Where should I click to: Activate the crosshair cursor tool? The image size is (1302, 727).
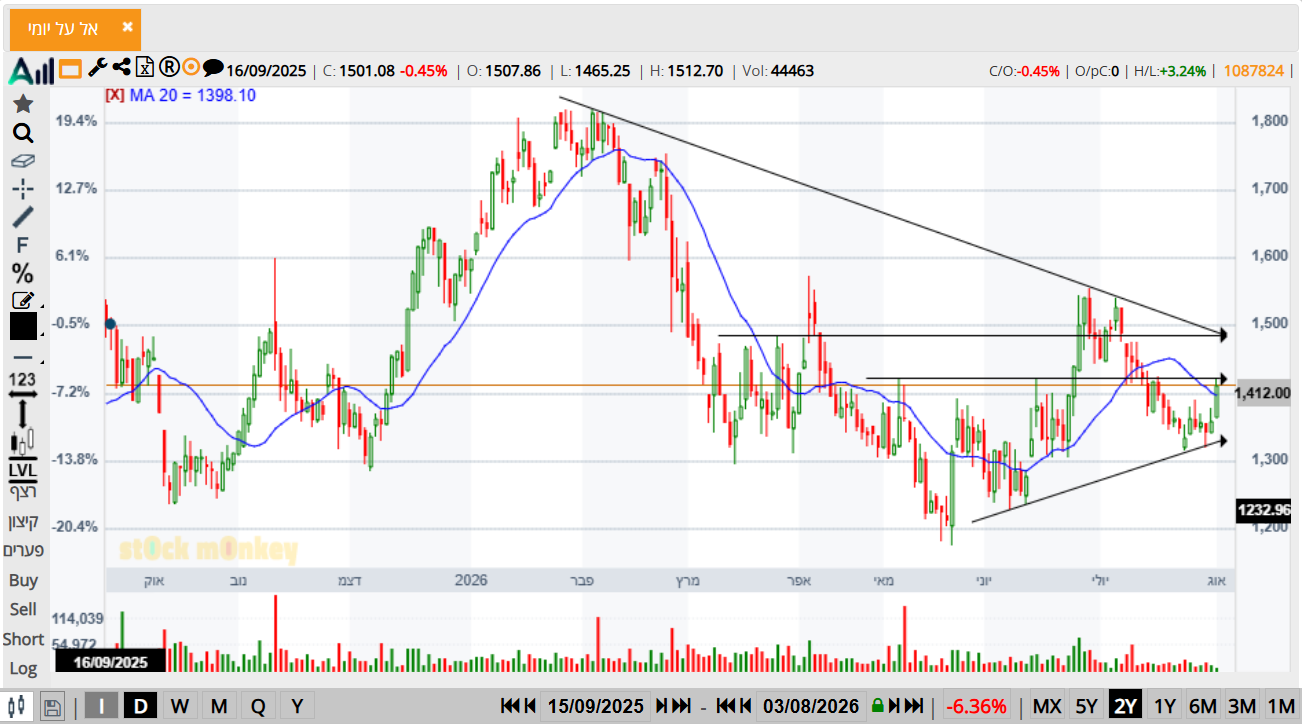pyautogui.click(x=23, y=188)
